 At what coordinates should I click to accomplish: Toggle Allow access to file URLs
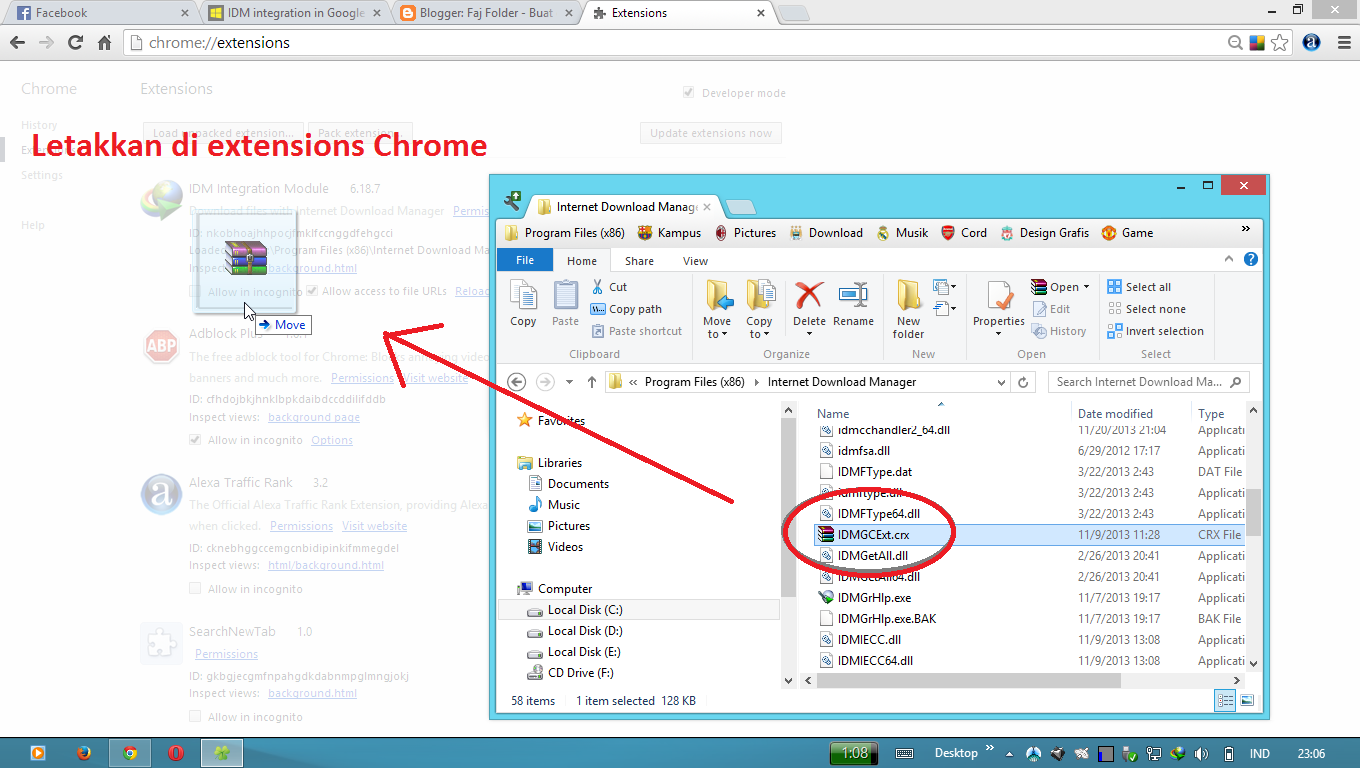(x=313, y=291)
